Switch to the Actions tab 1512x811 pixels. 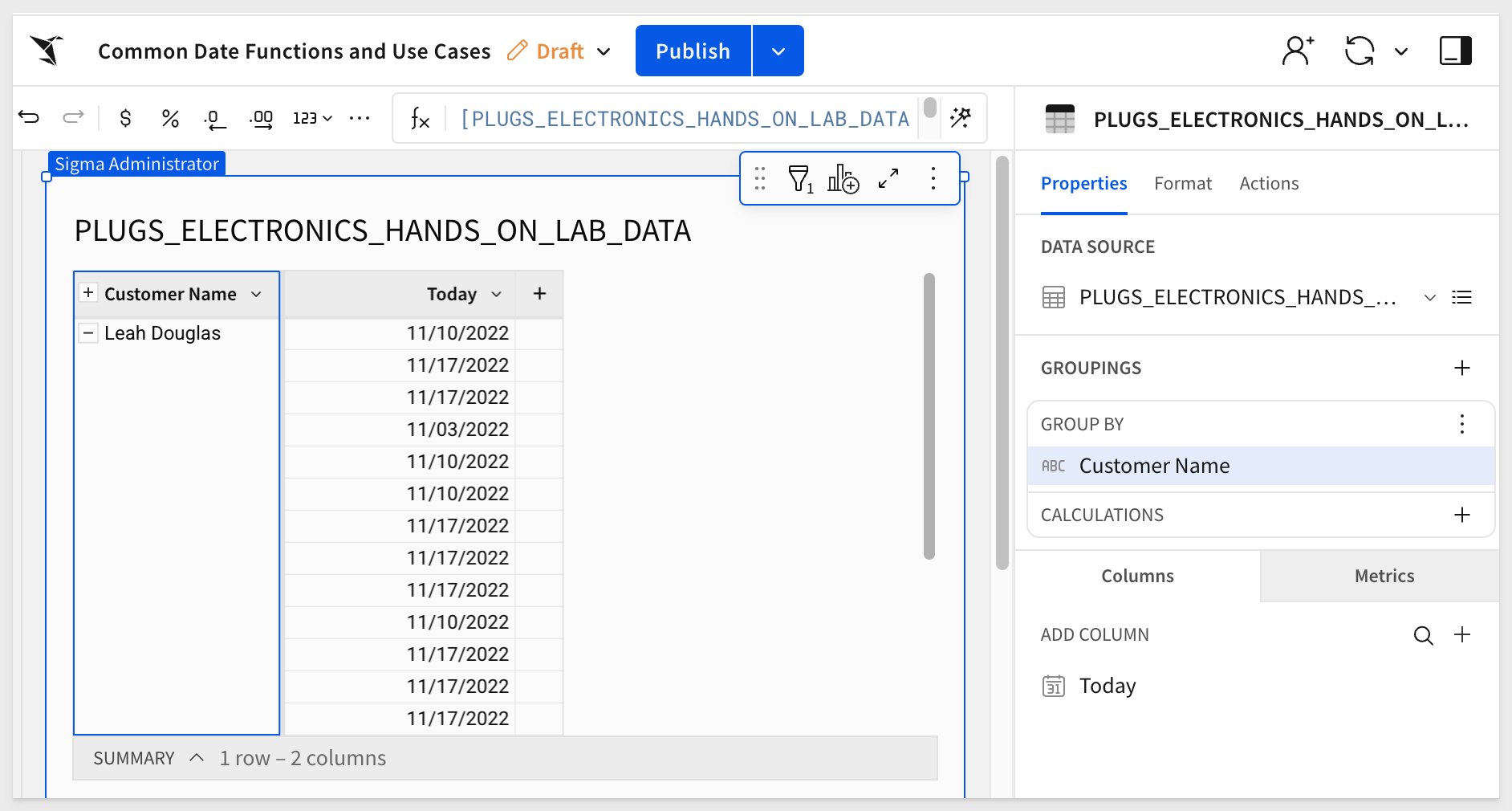(1269, 183)
